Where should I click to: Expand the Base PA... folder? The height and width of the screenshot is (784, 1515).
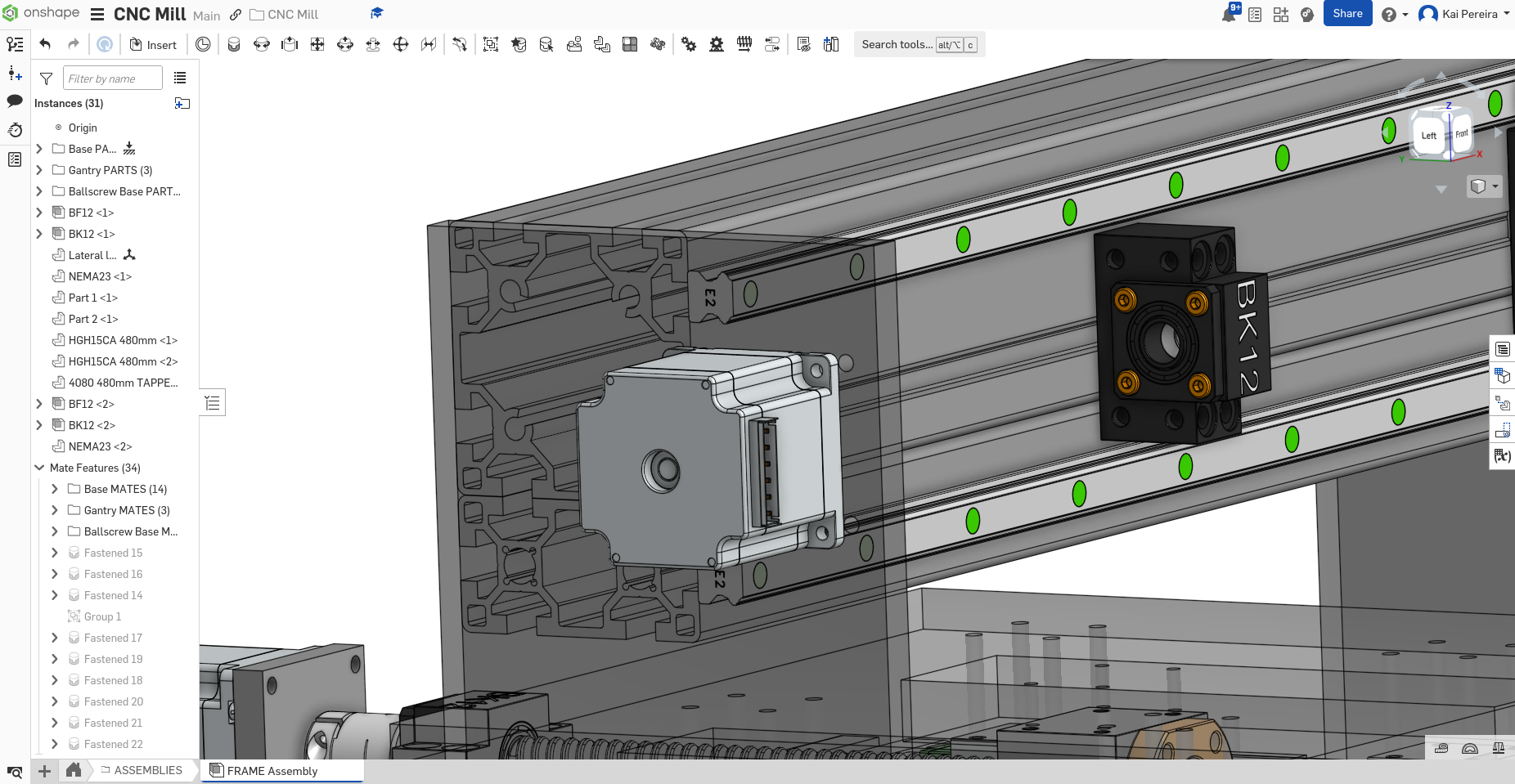(x=39, y=149)
